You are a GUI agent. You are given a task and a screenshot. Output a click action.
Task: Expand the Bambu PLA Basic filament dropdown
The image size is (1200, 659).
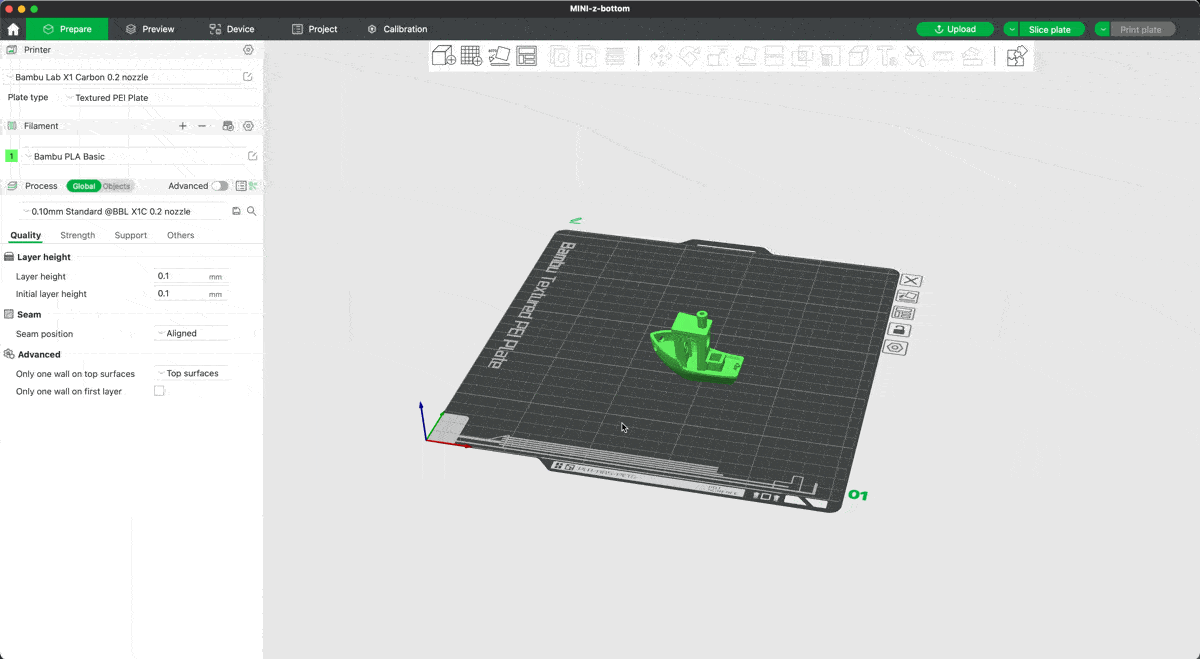coord(135,156)
